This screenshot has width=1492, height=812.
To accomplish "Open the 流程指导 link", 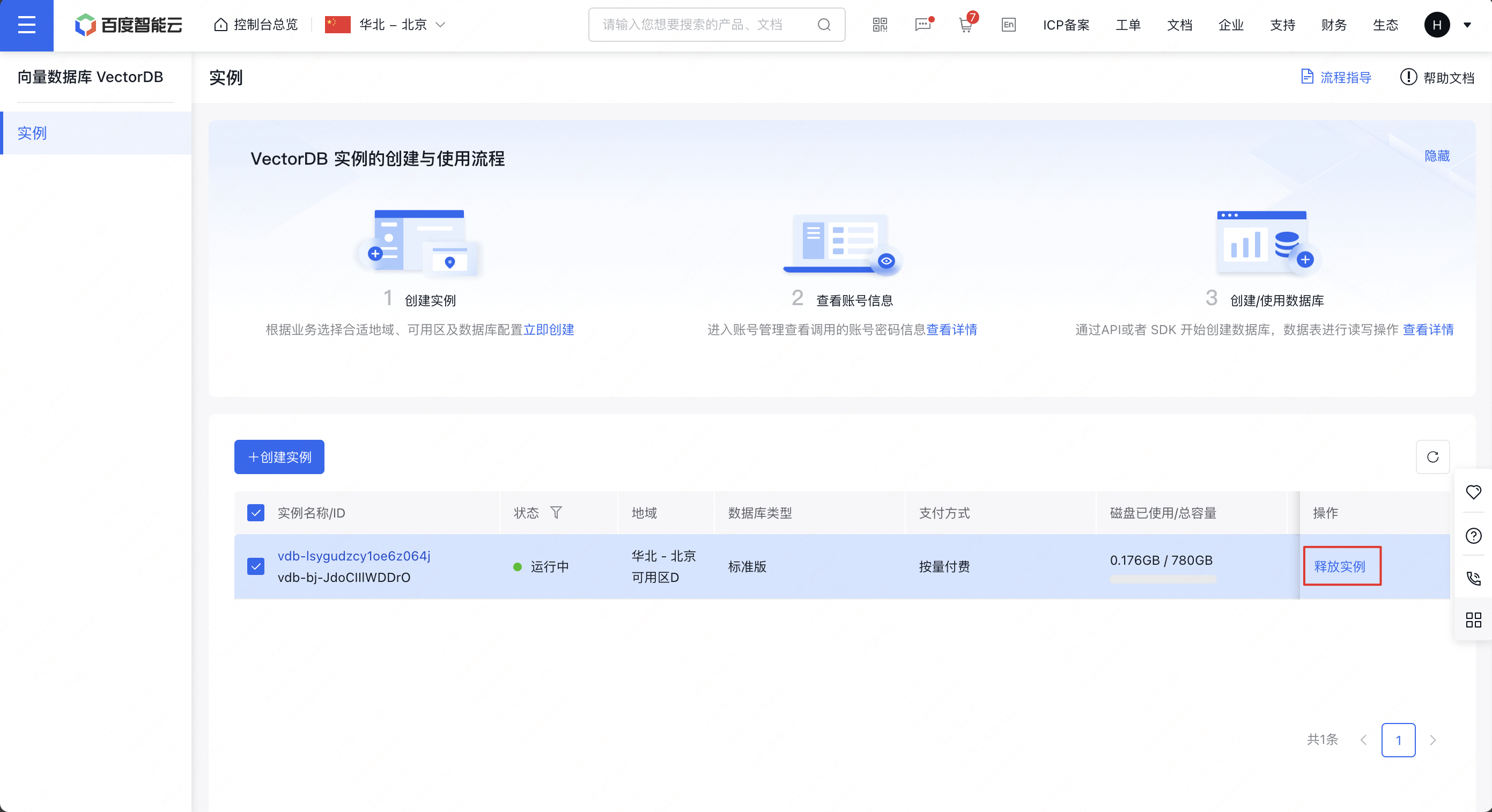I will point(1337,77).
